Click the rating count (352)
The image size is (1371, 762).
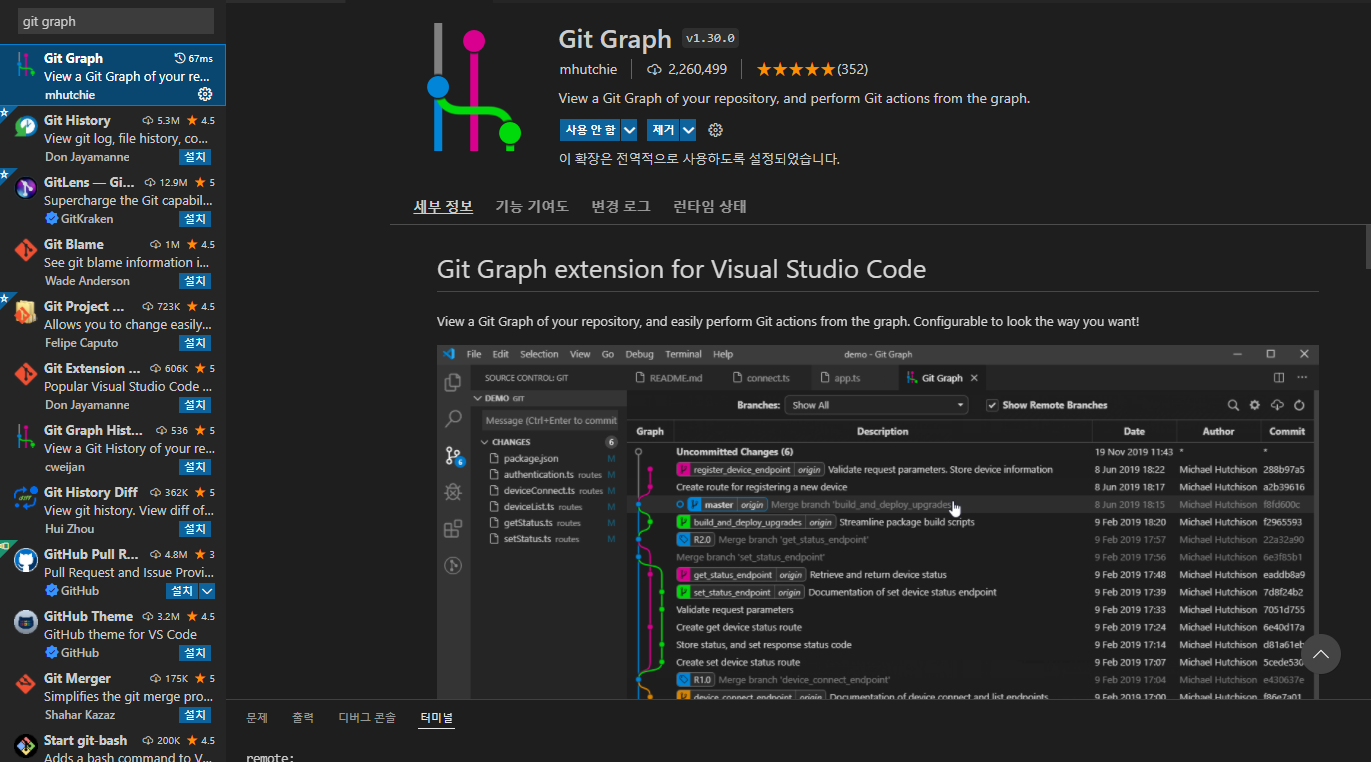[x=852, y=70]
